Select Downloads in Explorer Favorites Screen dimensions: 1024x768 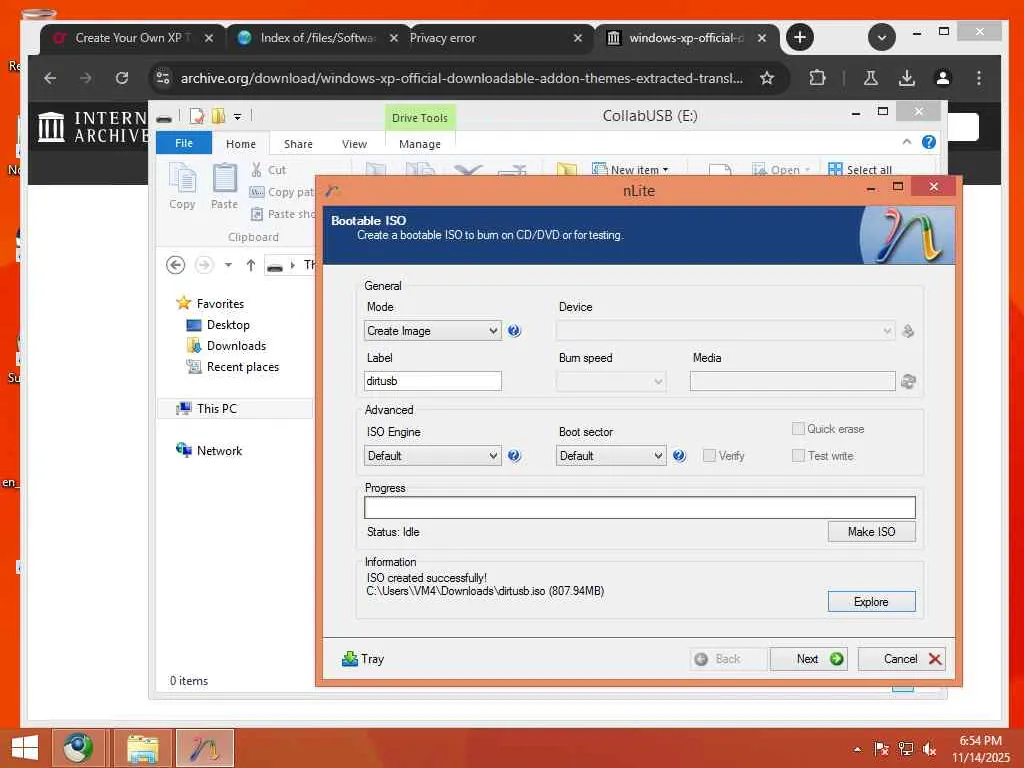(227, 345)
